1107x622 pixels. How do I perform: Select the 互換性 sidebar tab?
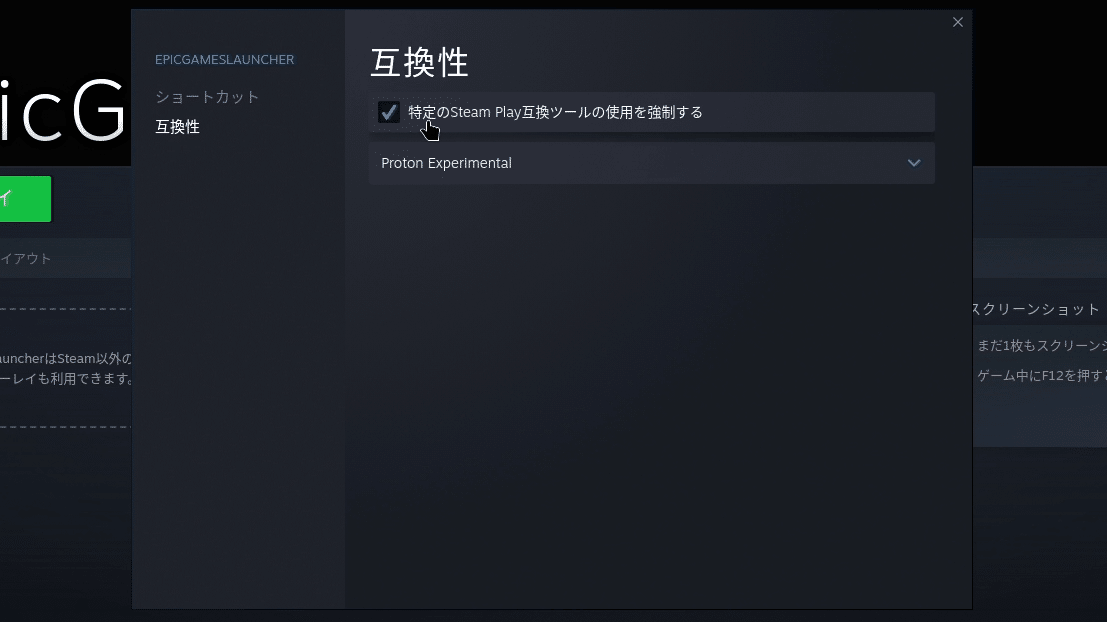point(178,127)
